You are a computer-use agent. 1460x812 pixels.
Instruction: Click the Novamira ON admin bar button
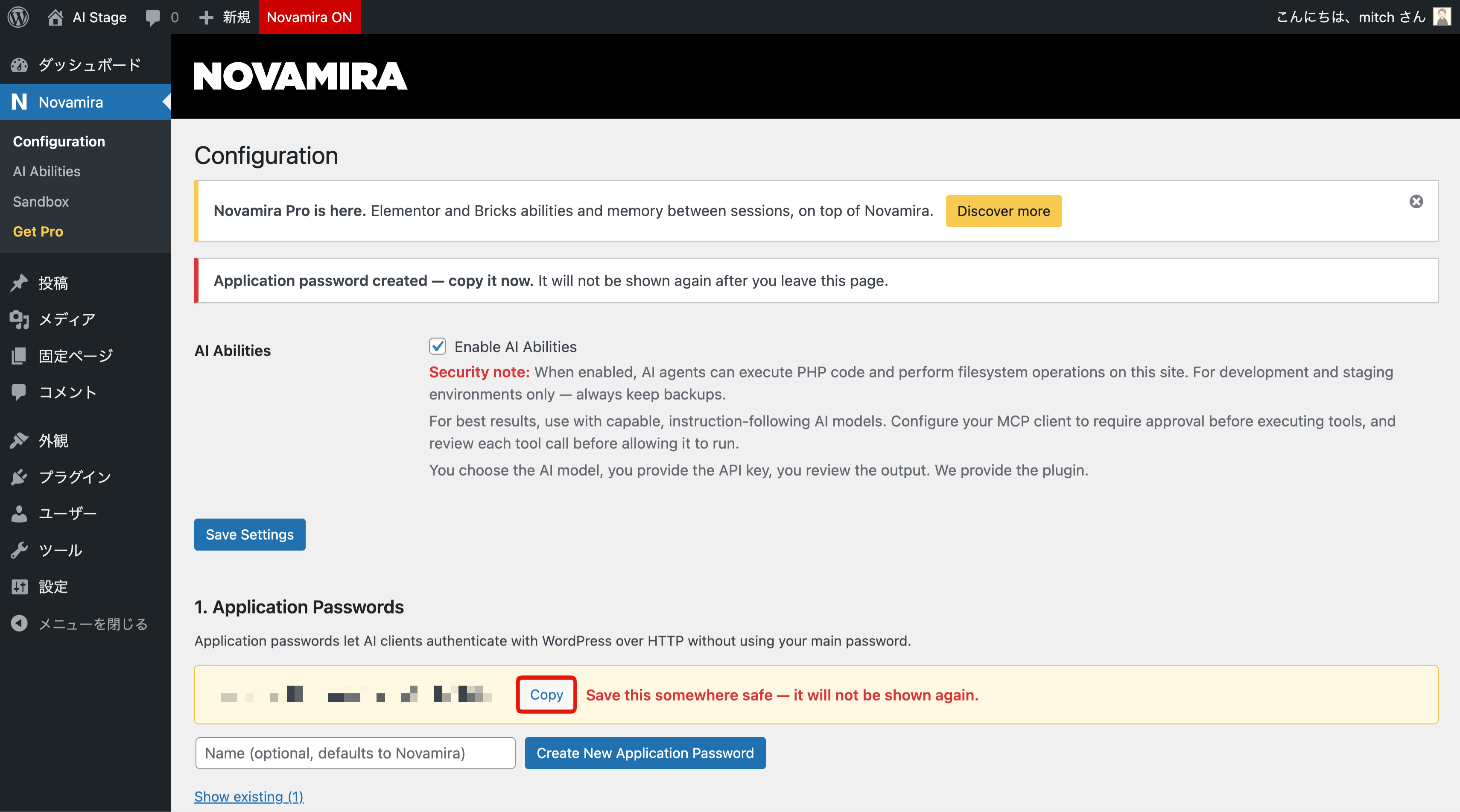point(310,17)
